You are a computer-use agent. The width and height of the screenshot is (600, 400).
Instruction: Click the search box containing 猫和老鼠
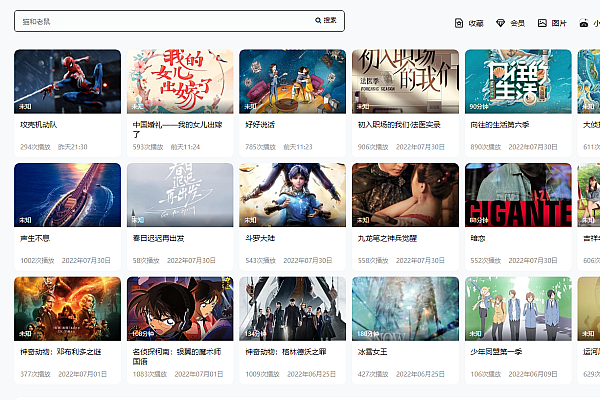[179, 21]
